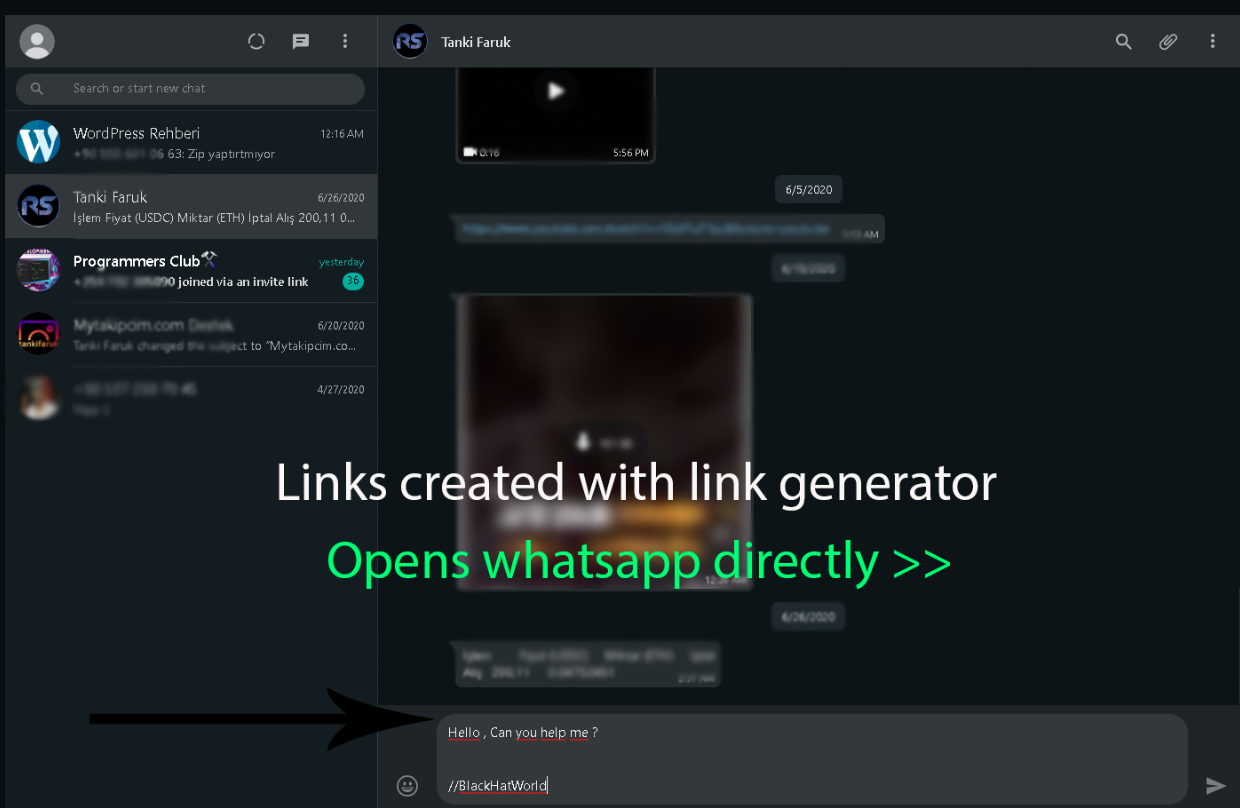Click the Tanki Faruk name in the chat header
This screenshot has width=1240, height=808.
tap(476, 42)
